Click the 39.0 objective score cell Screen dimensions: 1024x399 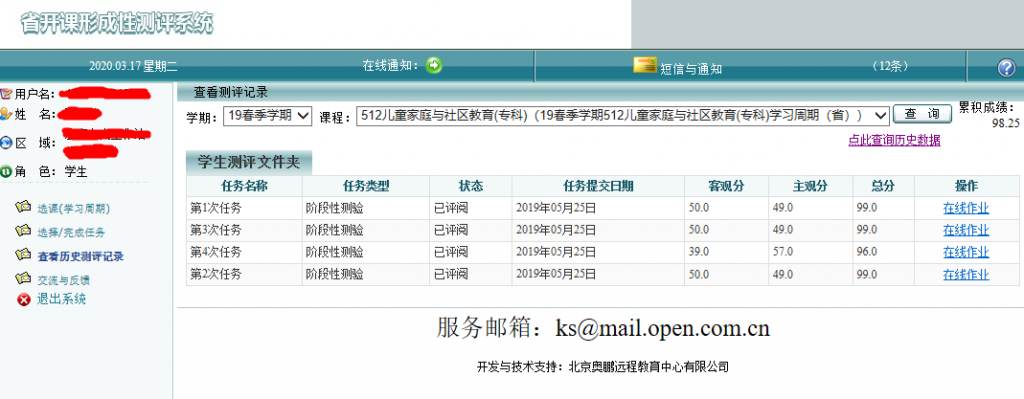[x=726, y=253]
